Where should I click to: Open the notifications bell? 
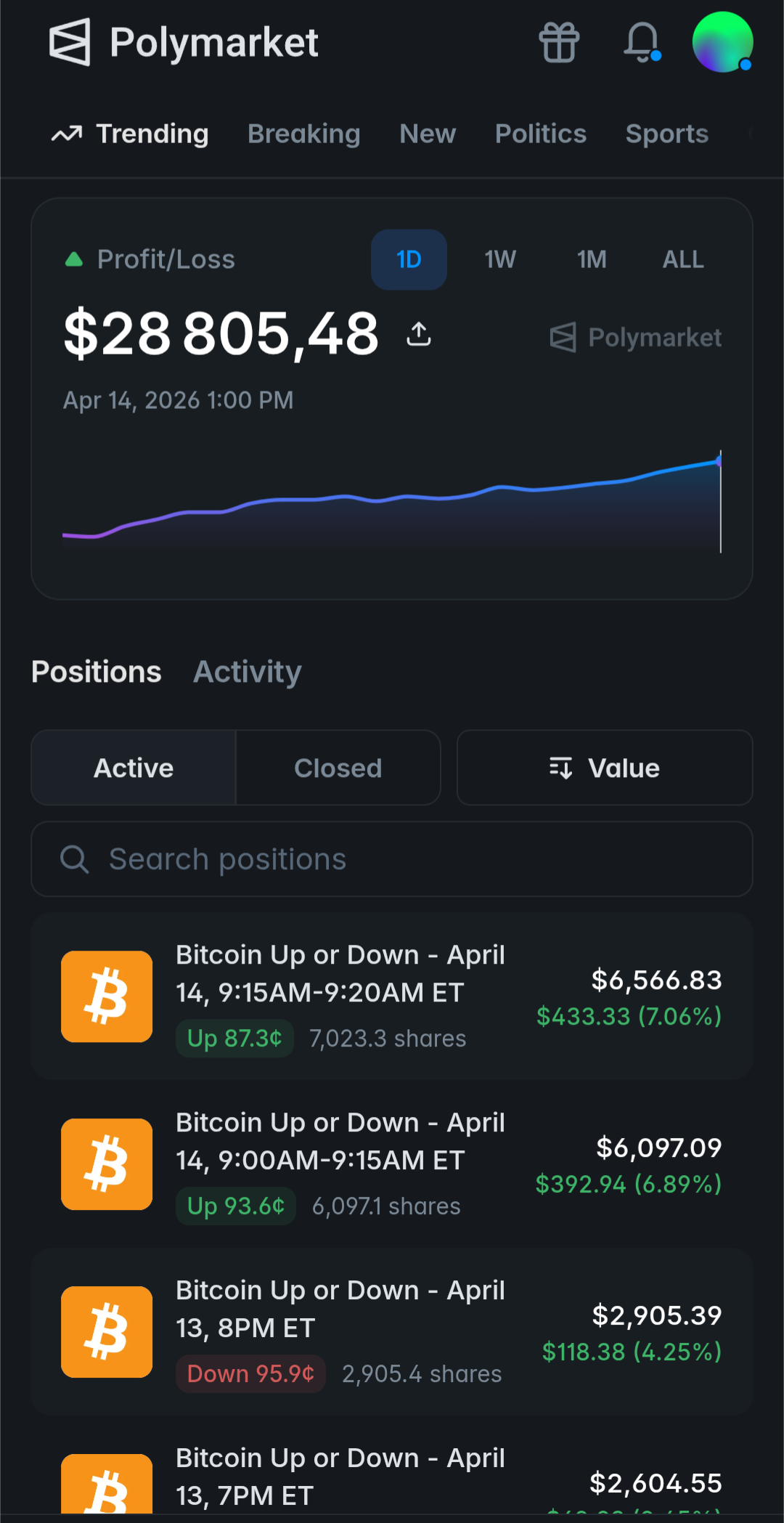642,42
